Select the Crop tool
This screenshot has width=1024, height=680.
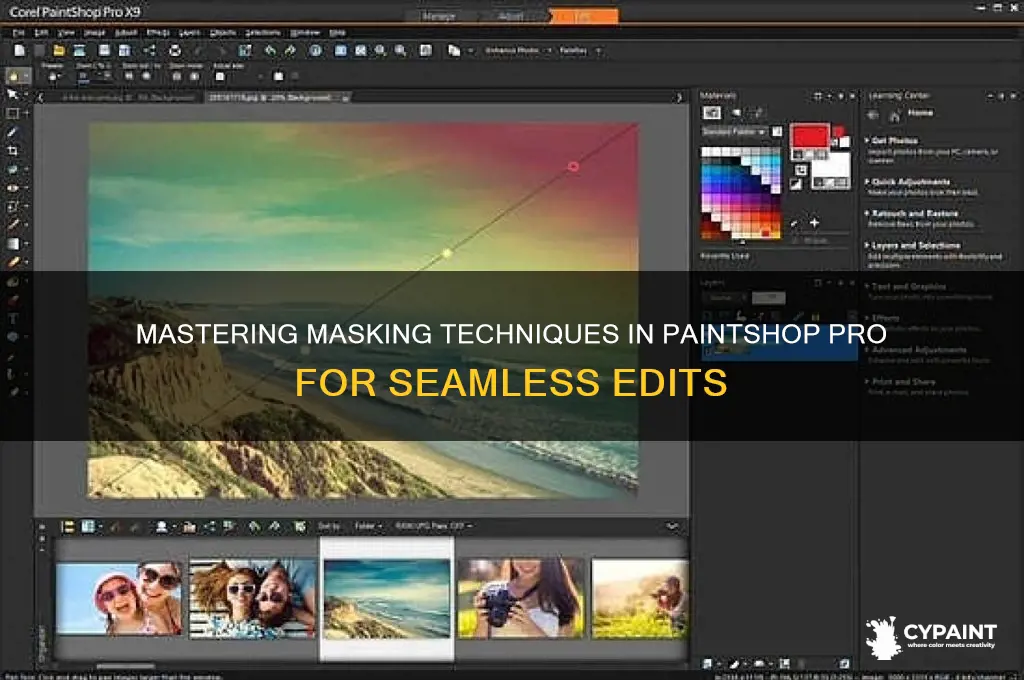tap(12, 150)
